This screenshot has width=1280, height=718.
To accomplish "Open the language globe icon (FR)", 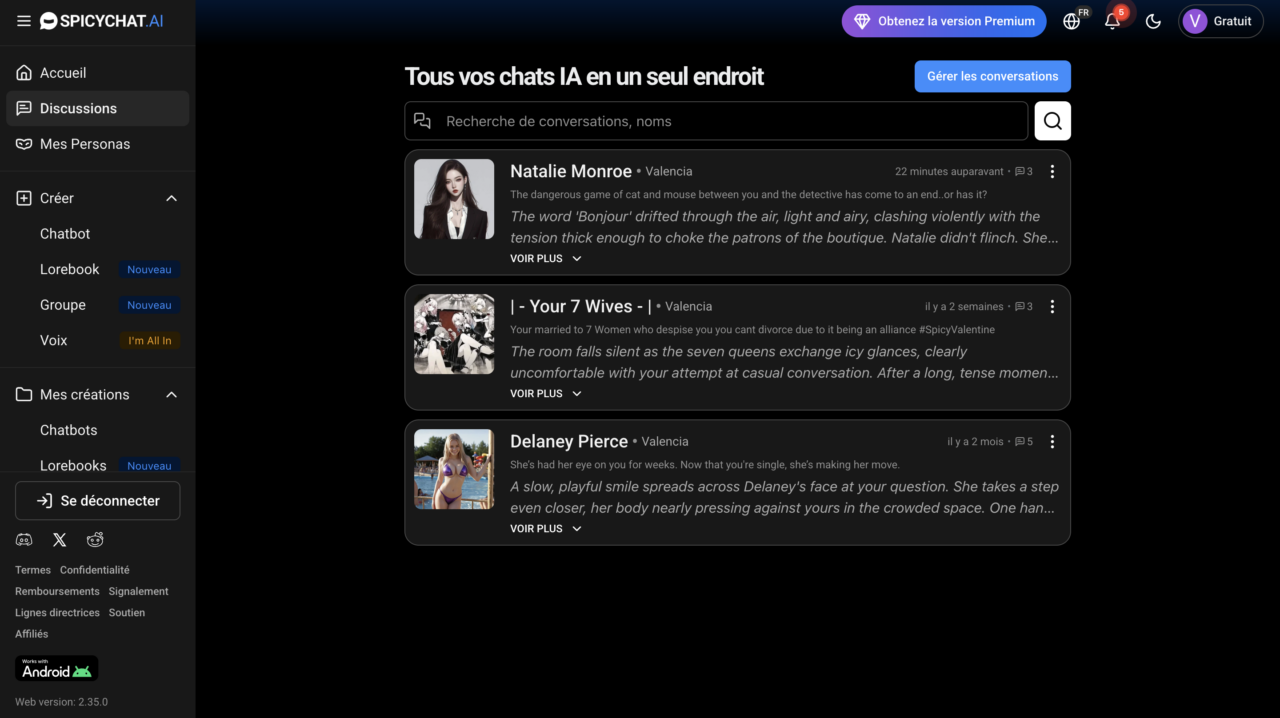I will (1072, 21).
